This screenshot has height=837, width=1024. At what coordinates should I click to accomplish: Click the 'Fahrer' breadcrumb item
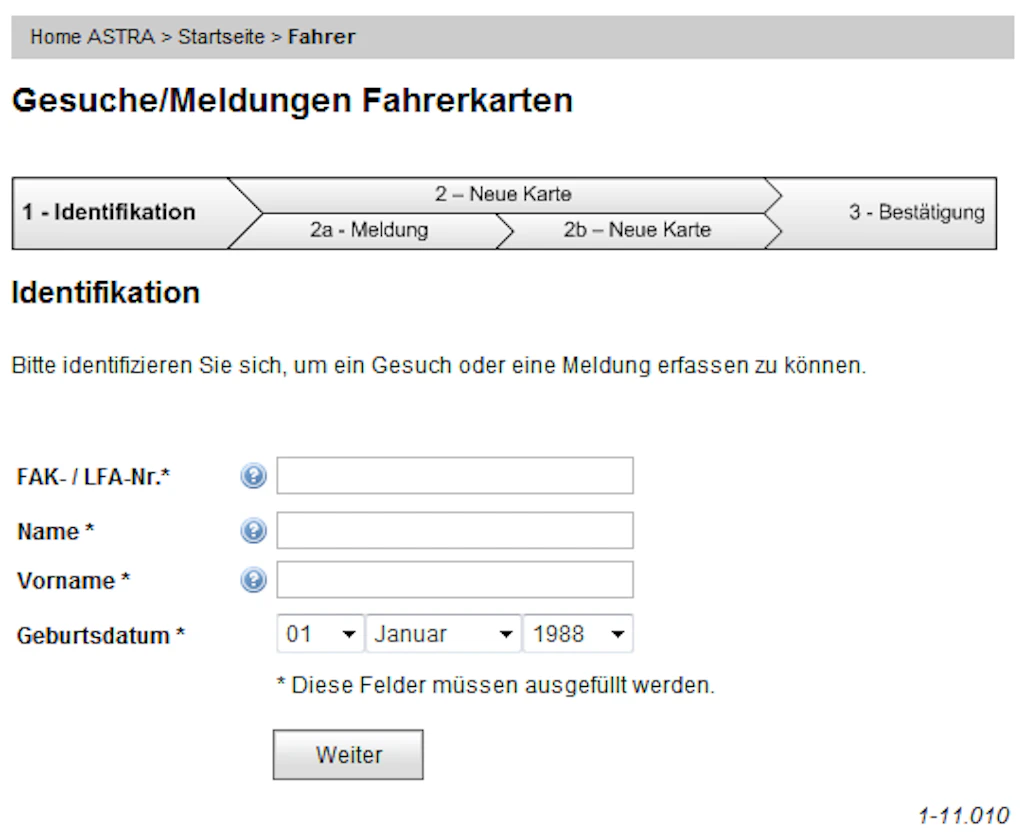[x=321, y=38]
